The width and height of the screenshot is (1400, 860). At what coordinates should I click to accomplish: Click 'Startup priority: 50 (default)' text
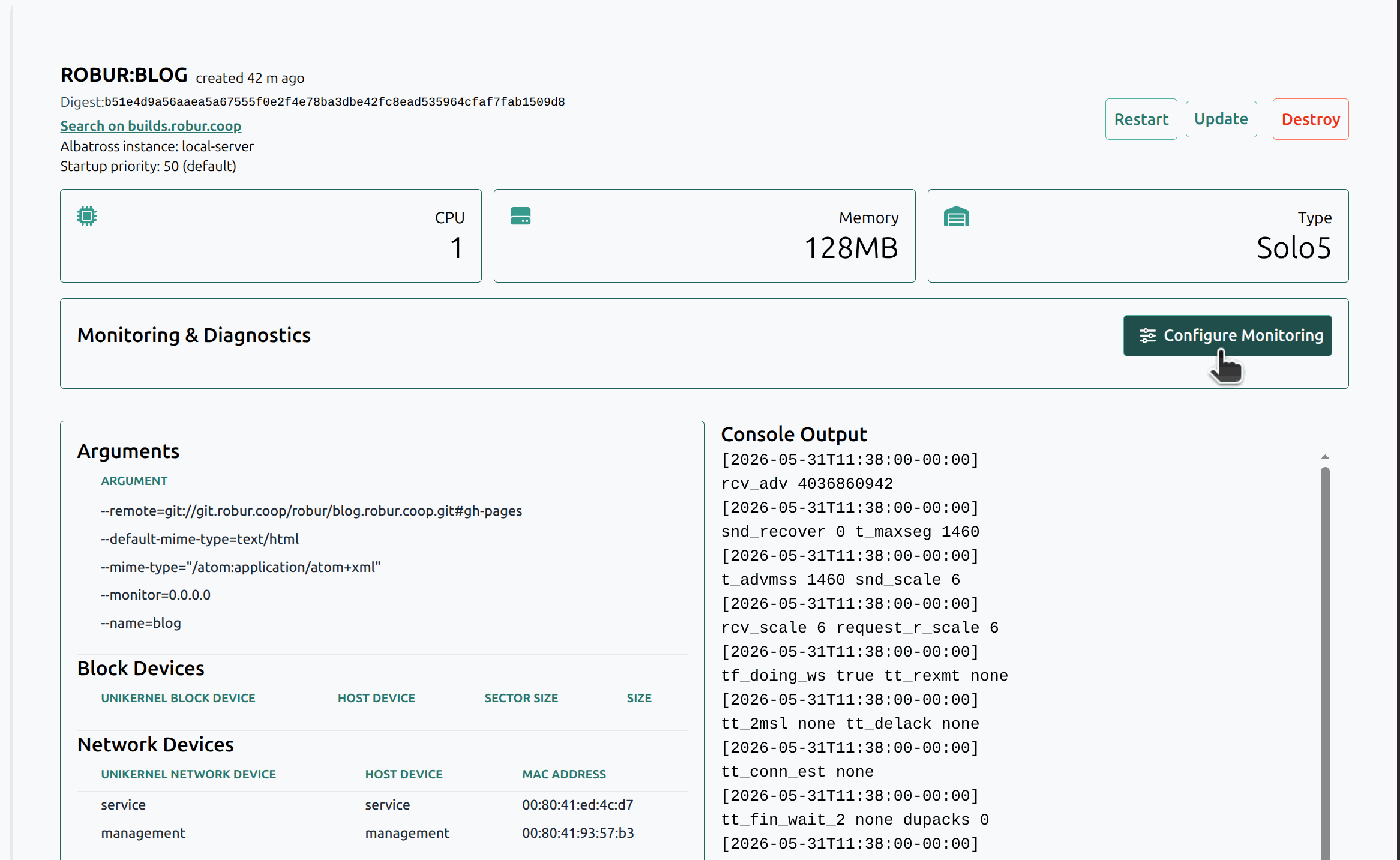tap(148, 166)
